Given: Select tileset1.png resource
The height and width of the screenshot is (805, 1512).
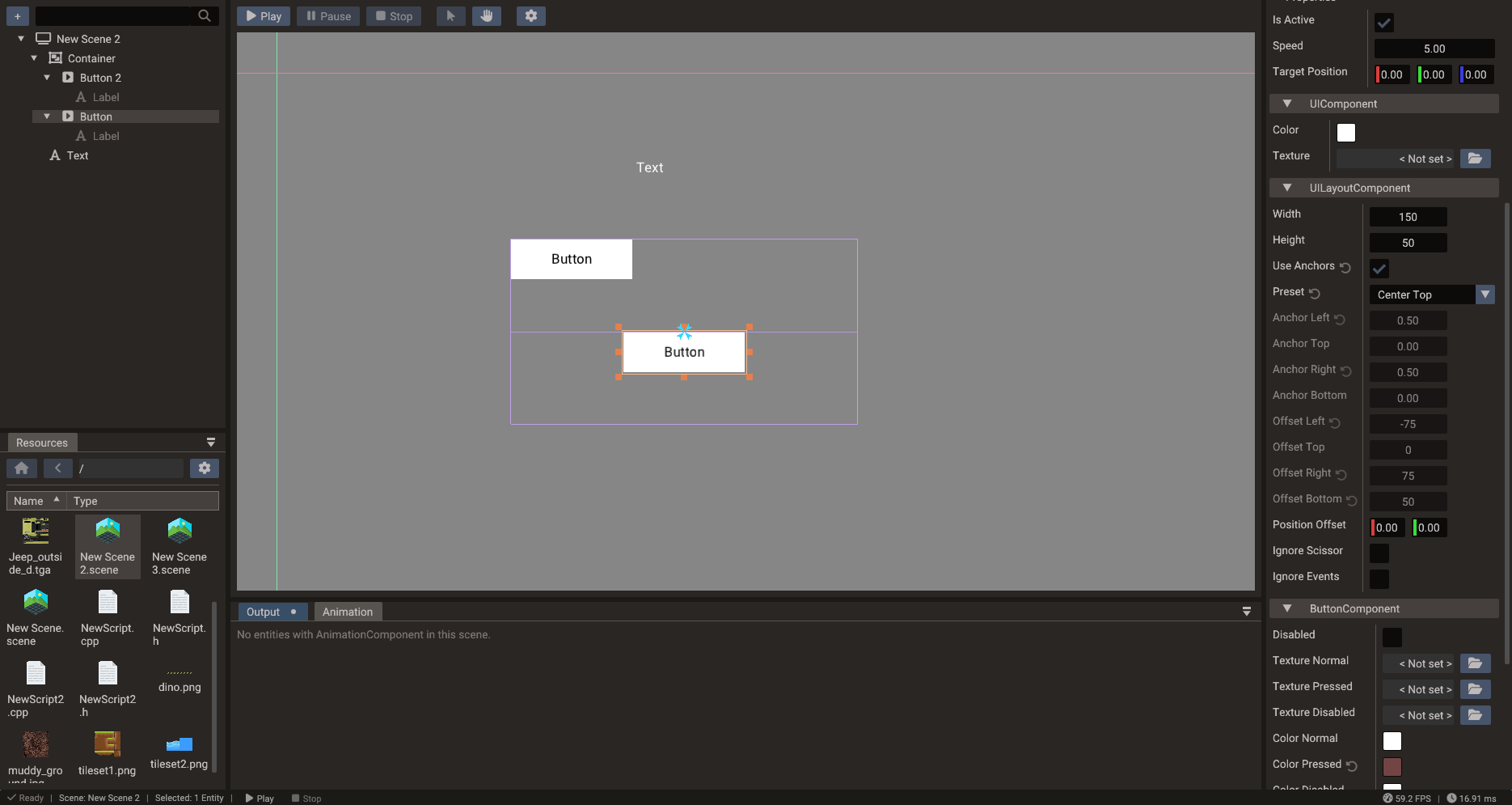Looking at the screenshot, I should point(108,753).
